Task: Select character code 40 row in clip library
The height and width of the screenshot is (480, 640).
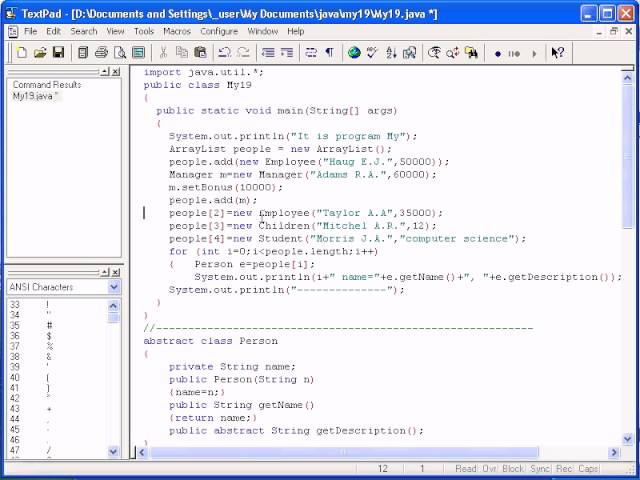Action: 57,378
